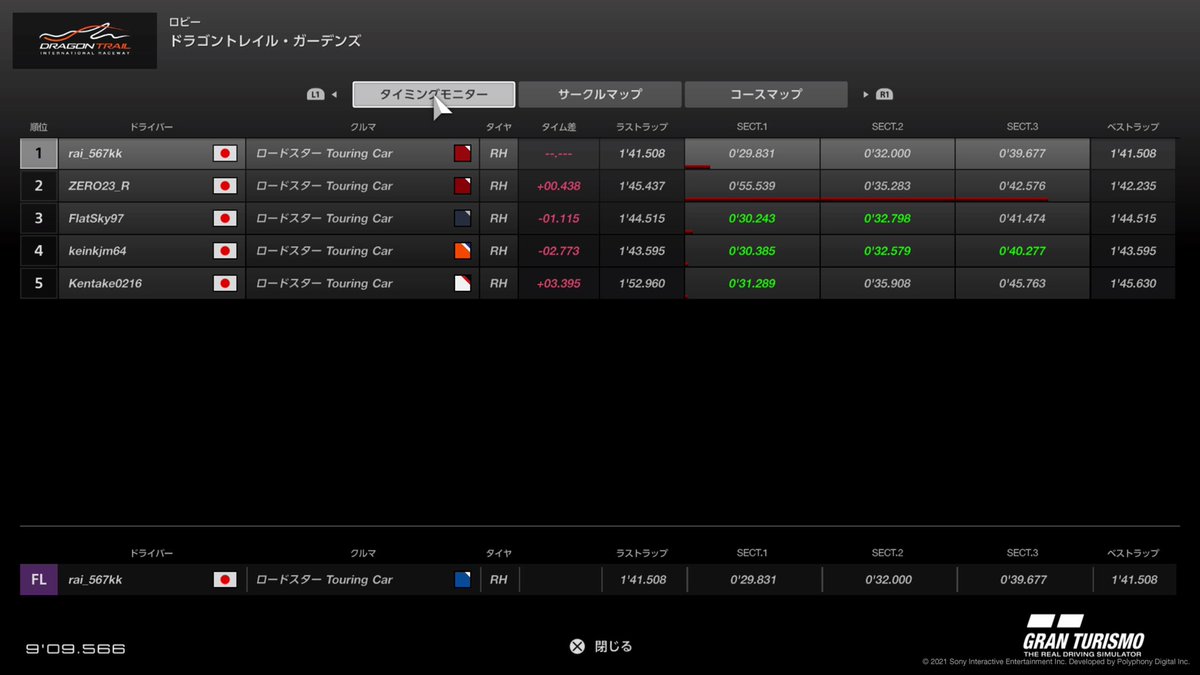
Task: Select position 4 badge
Action: click(39, 251)
